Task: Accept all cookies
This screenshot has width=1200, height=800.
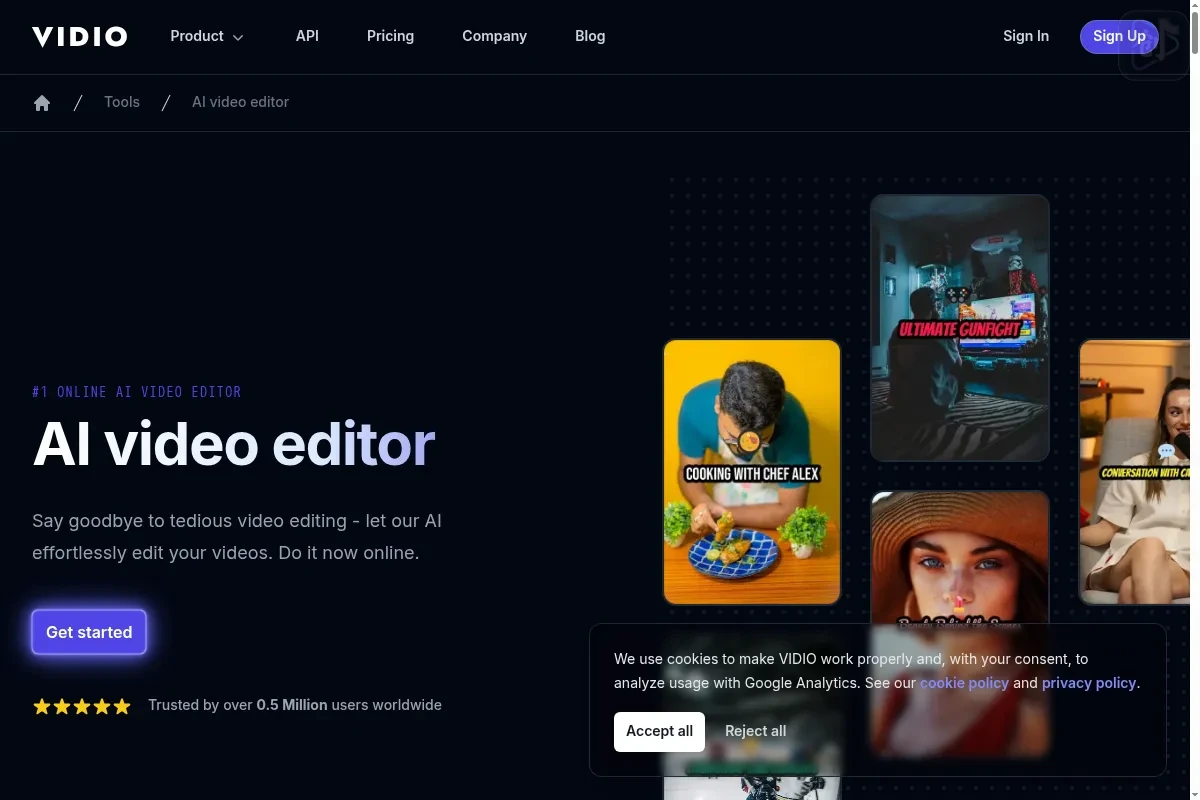Action: click(x=659, y=731)
